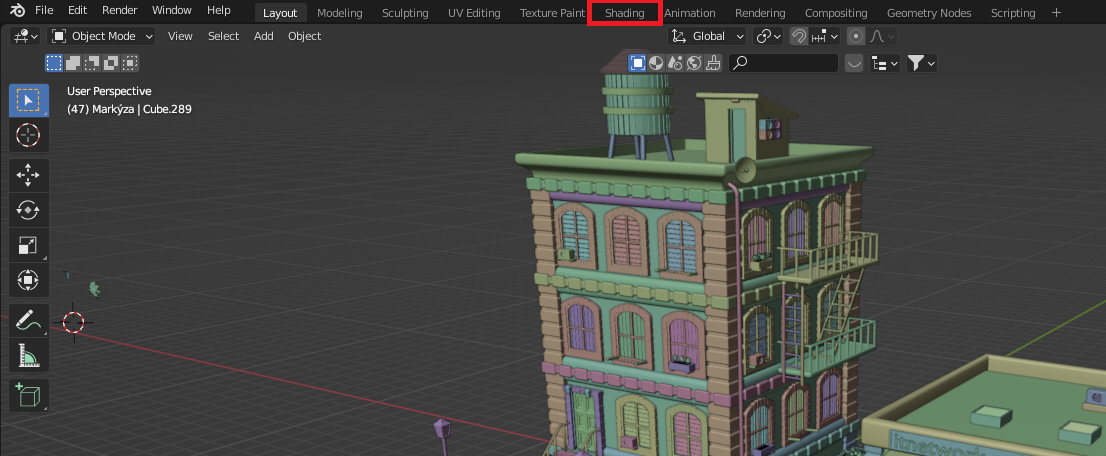
Task: Activate the Move tool
Action: (x=28, y=175)
